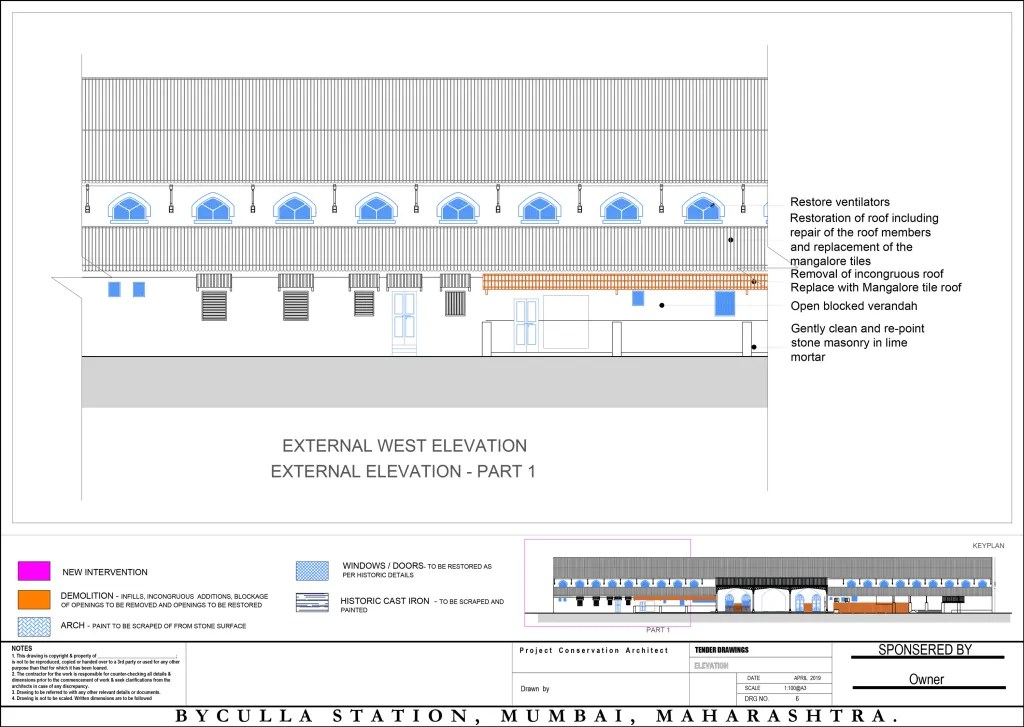Click the tall double door below the awning
This screenshot has width=1024, height=727.
click(406, 321)
